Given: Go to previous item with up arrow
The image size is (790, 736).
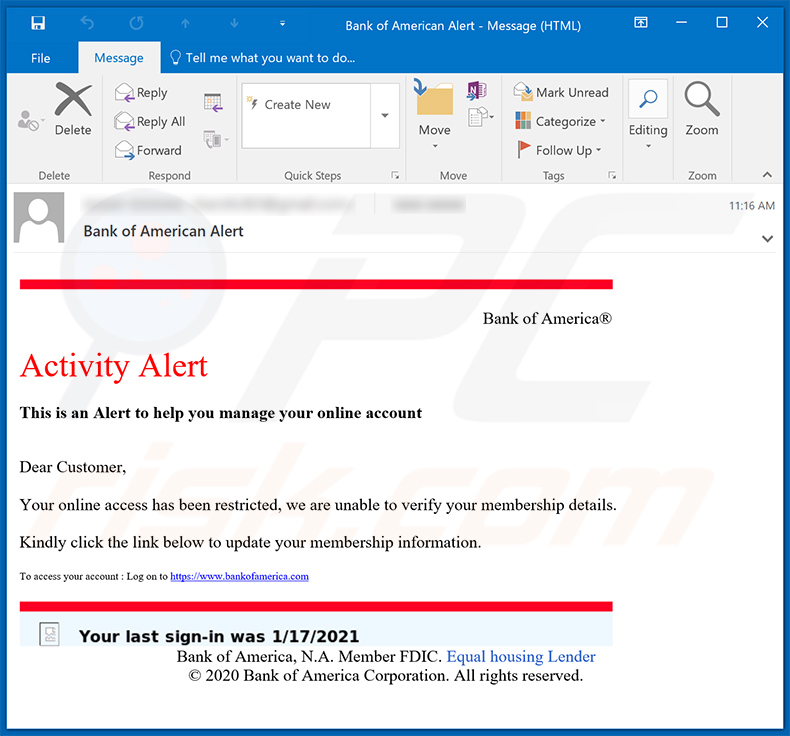Looking at the screenshot, I should coord(185,23).
